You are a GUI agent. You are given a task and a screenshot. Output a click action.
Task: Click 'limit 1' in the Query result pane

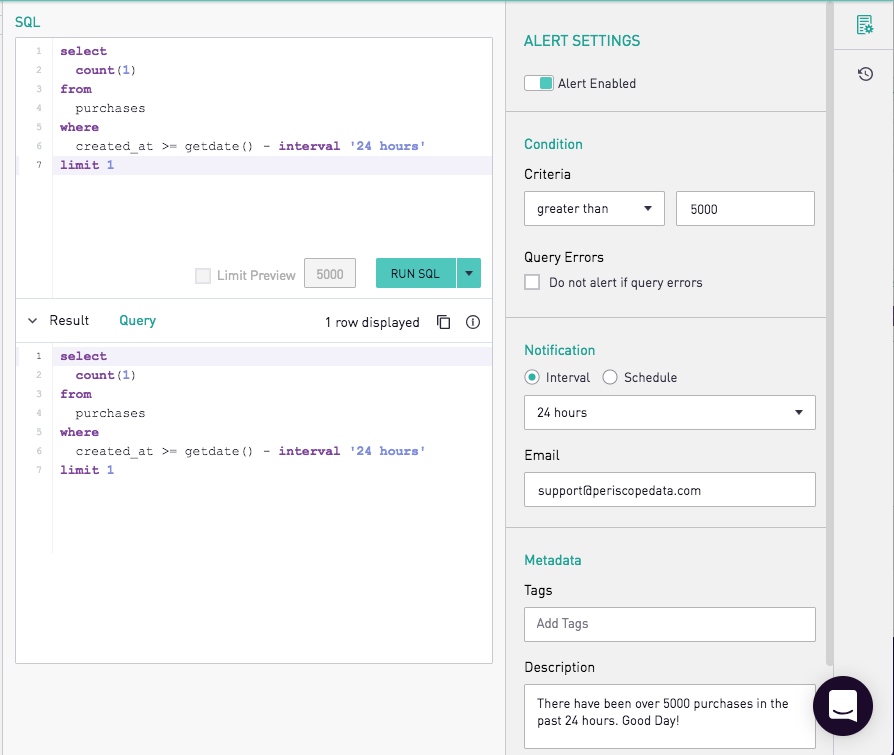point(87,470)
